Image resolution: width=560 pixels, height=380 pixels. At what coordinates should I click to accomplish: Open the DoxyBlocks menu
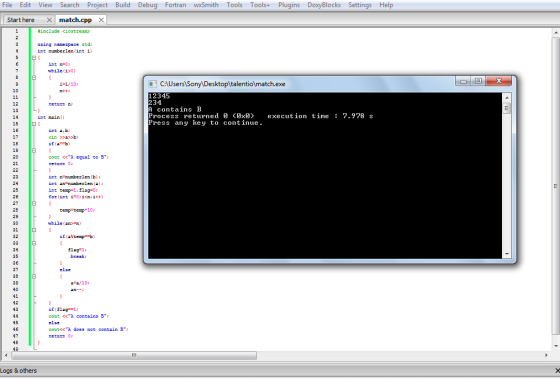tap(324, 5)
